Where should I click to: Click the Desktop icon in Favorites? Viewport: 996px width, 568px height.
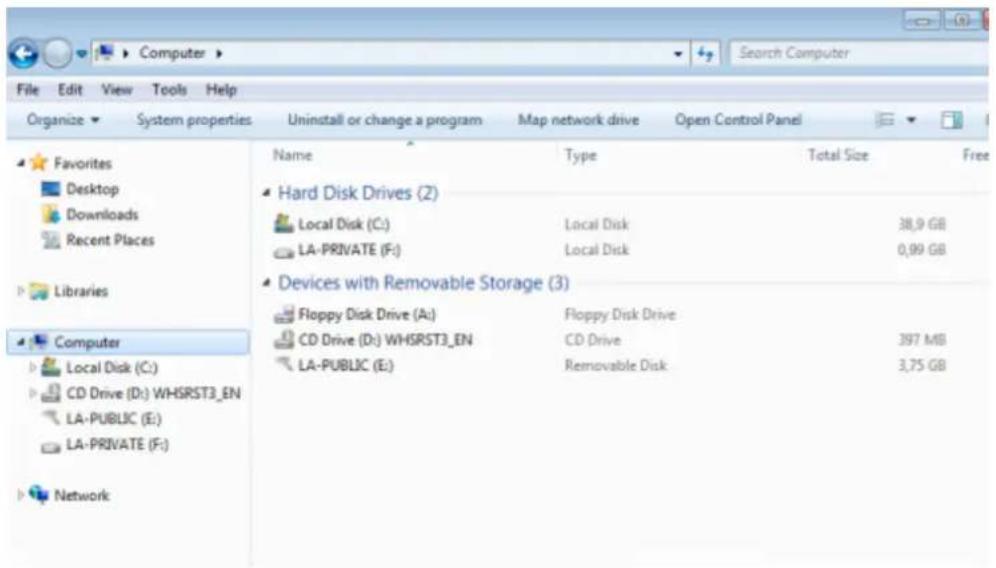coord(50,189)
